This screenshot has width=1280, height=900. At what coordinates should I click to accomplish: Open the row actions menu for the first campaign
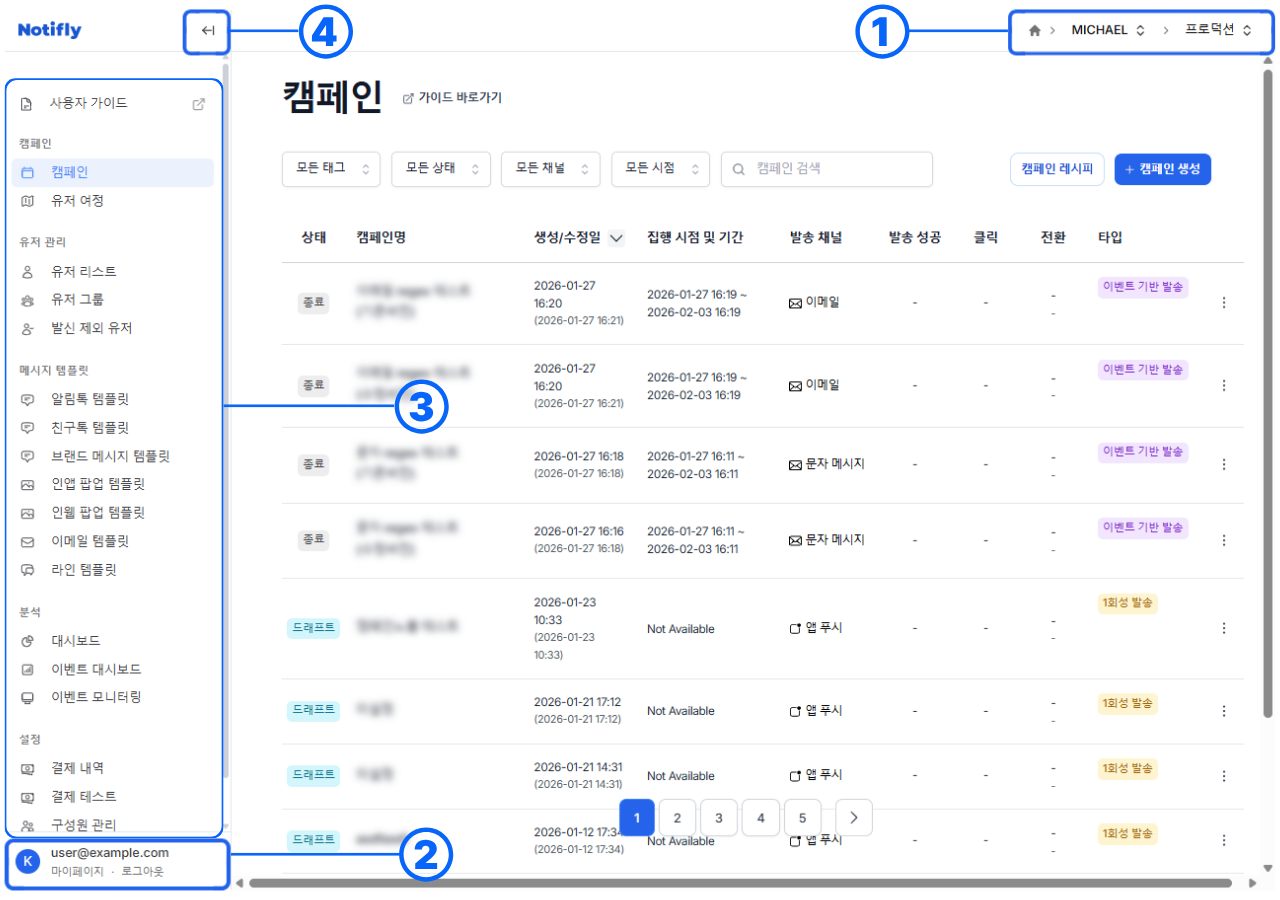pos(1224,300)
